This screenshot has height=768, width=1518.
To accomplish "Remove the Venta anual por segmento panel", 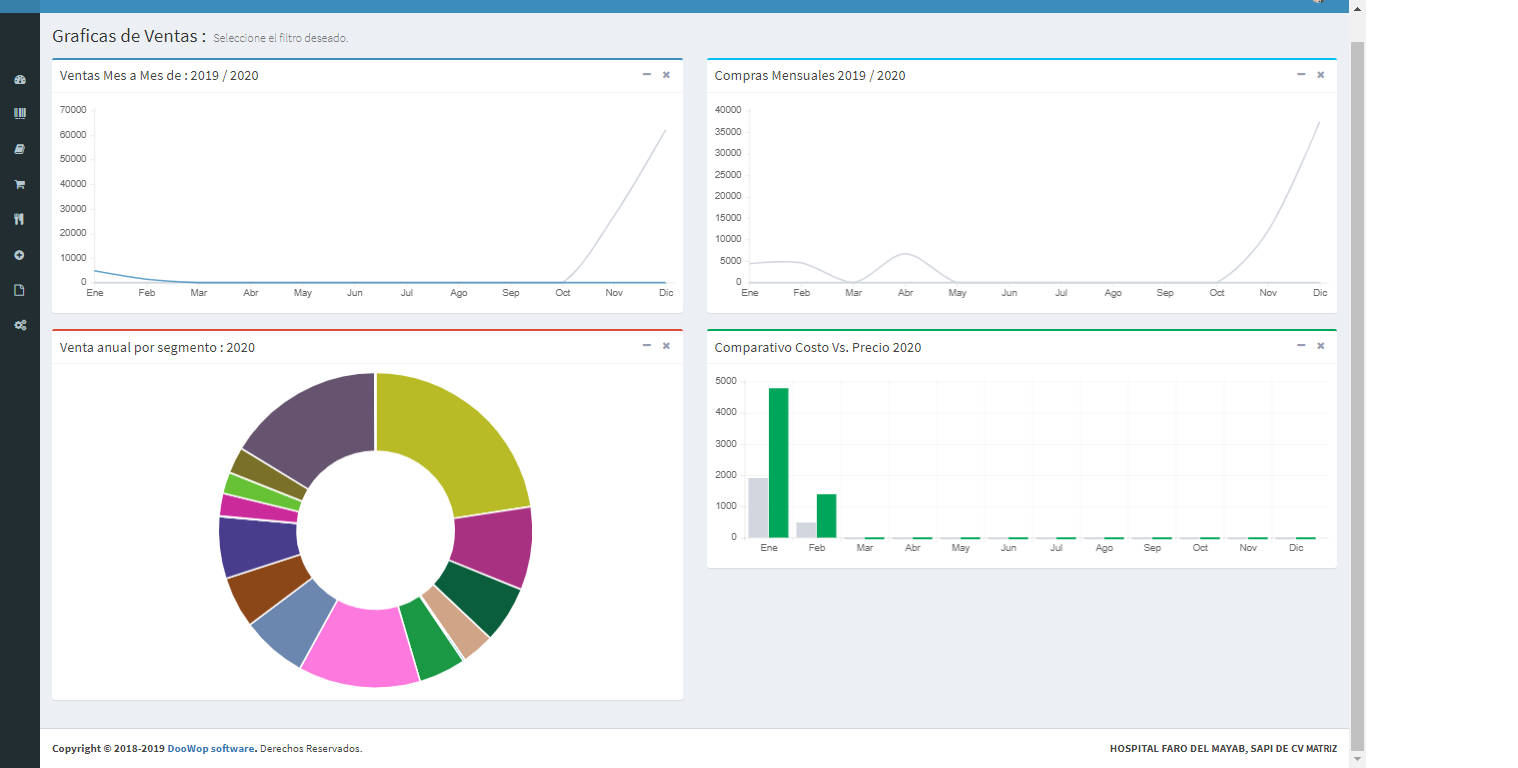I will pos(666,346).
